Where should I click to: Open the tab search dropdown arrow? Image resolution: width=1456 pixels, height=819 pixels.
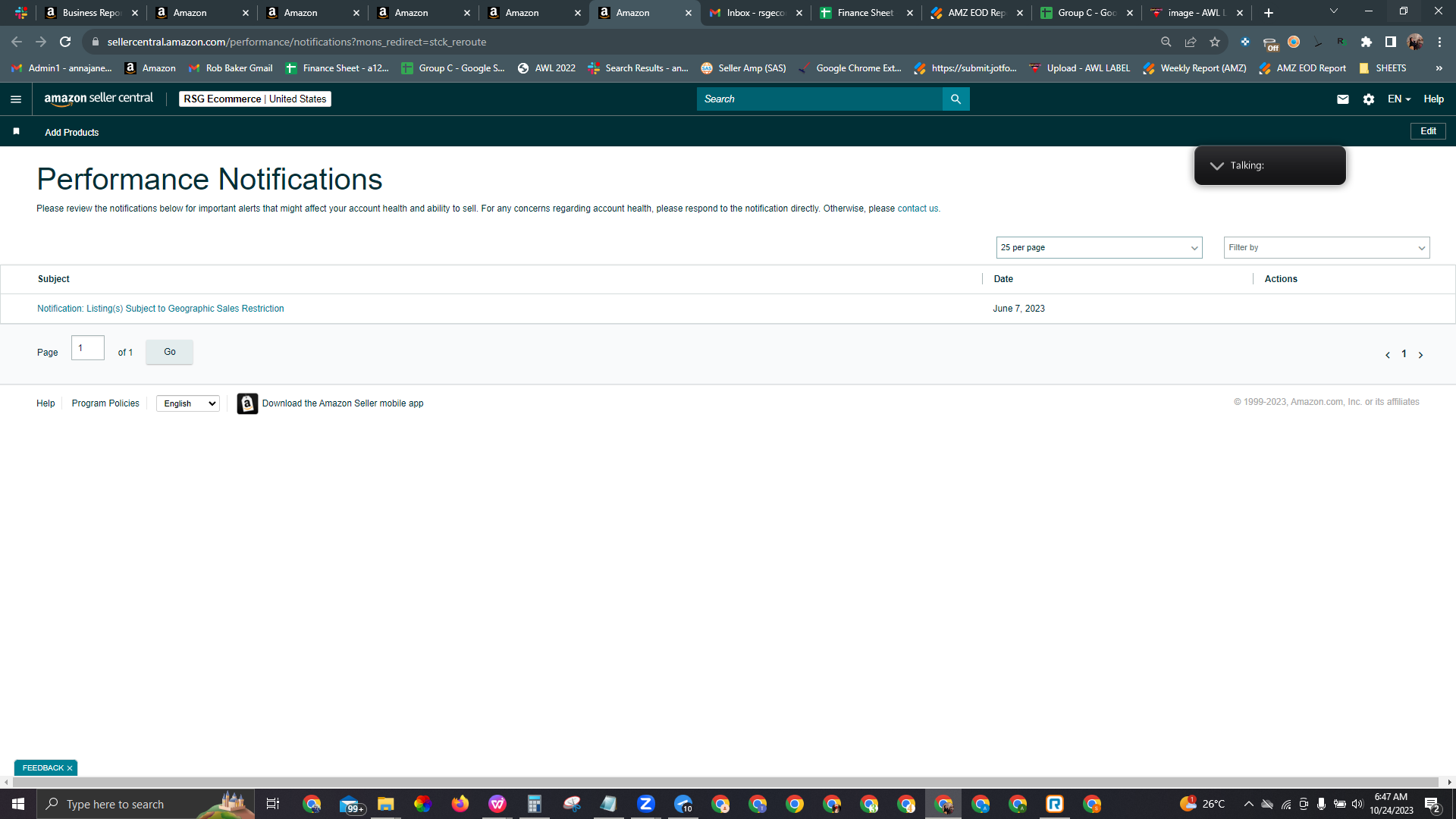(1334, 11)
